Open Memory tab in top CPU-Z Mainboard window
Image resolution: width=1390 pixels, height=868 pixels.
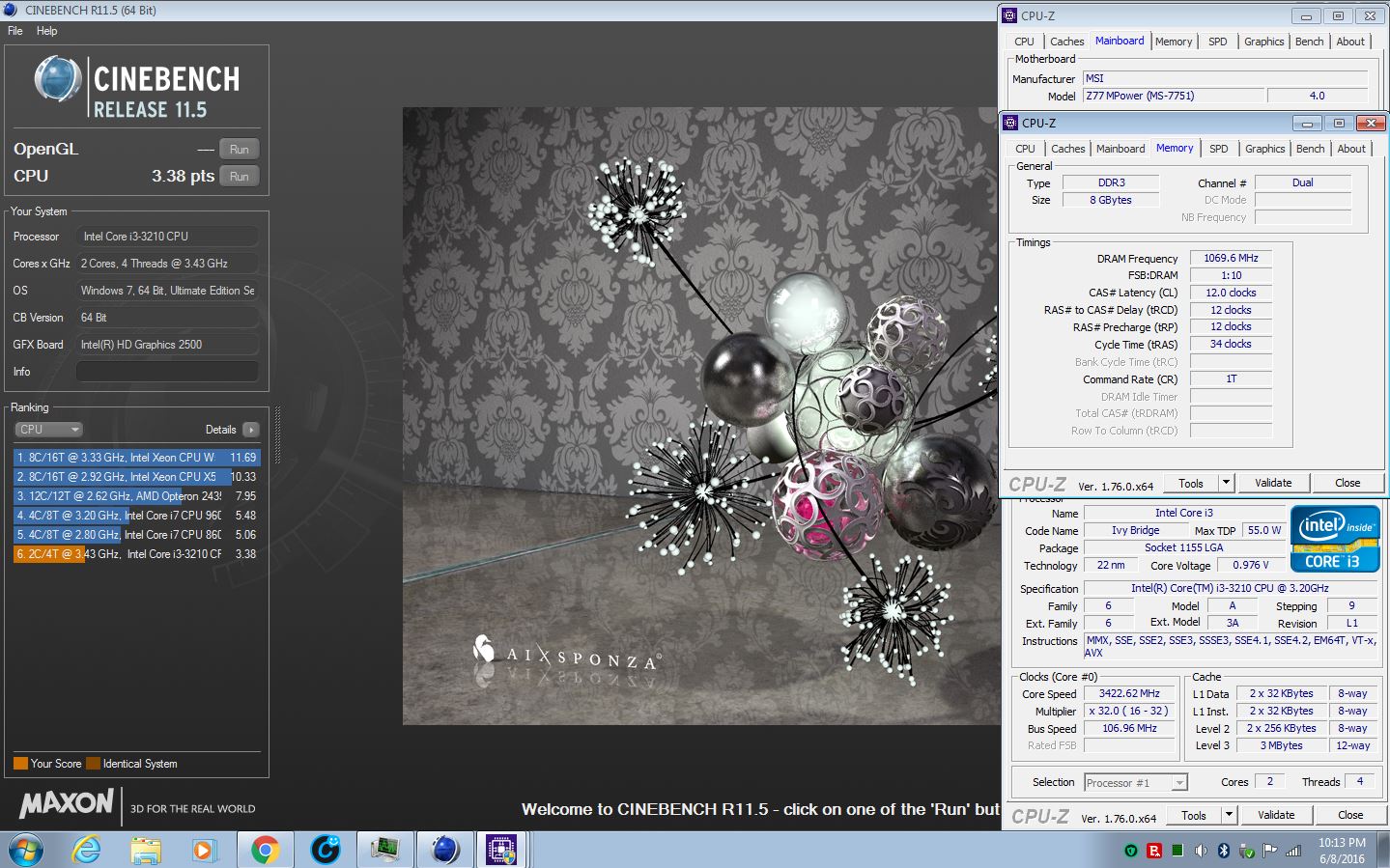1174,42
